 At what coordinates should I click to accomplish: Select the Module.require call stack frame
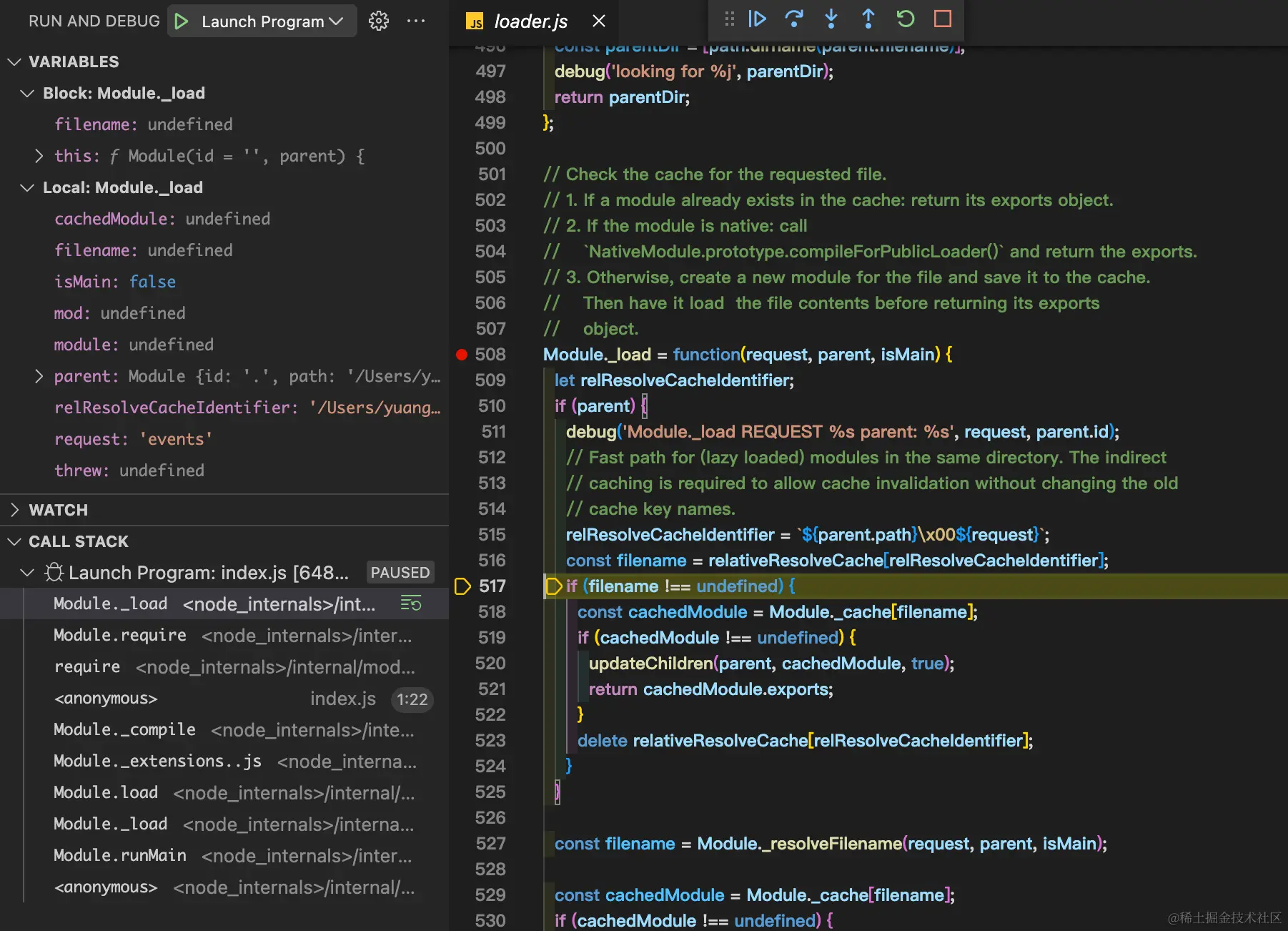(x=224, y=636)
